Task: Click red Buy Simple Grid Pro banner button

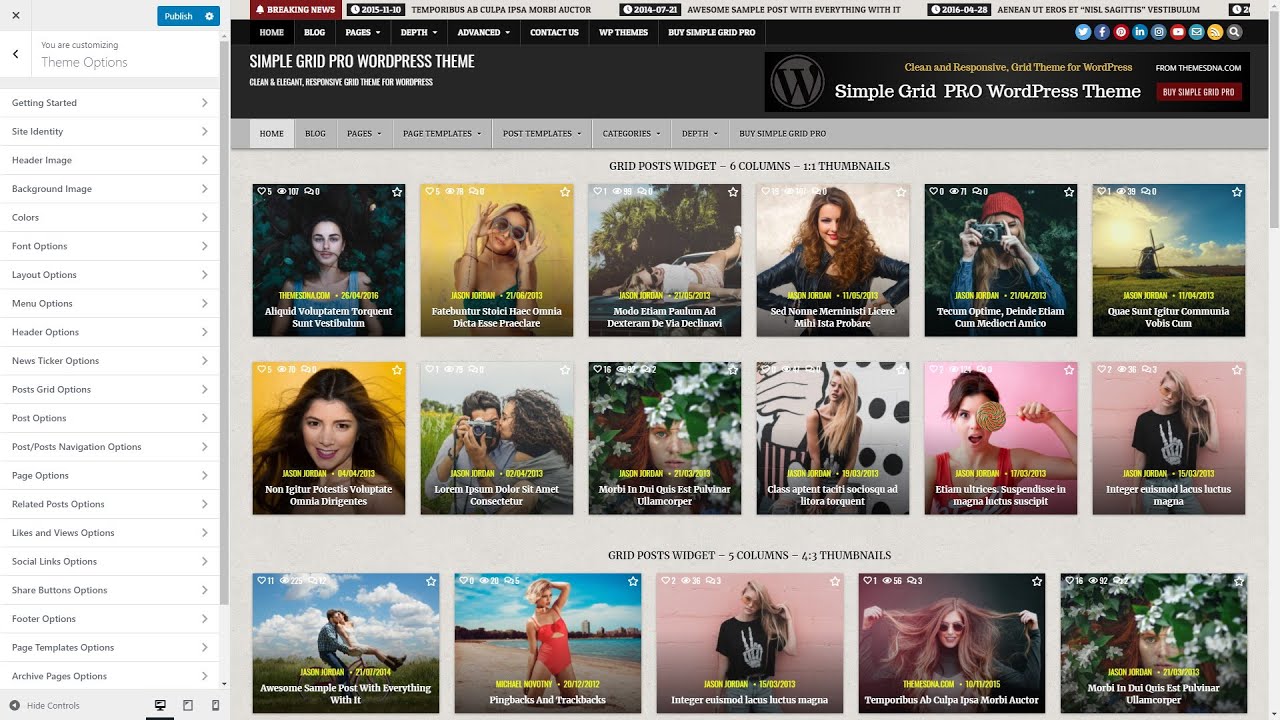Action: pos(1199,92)
